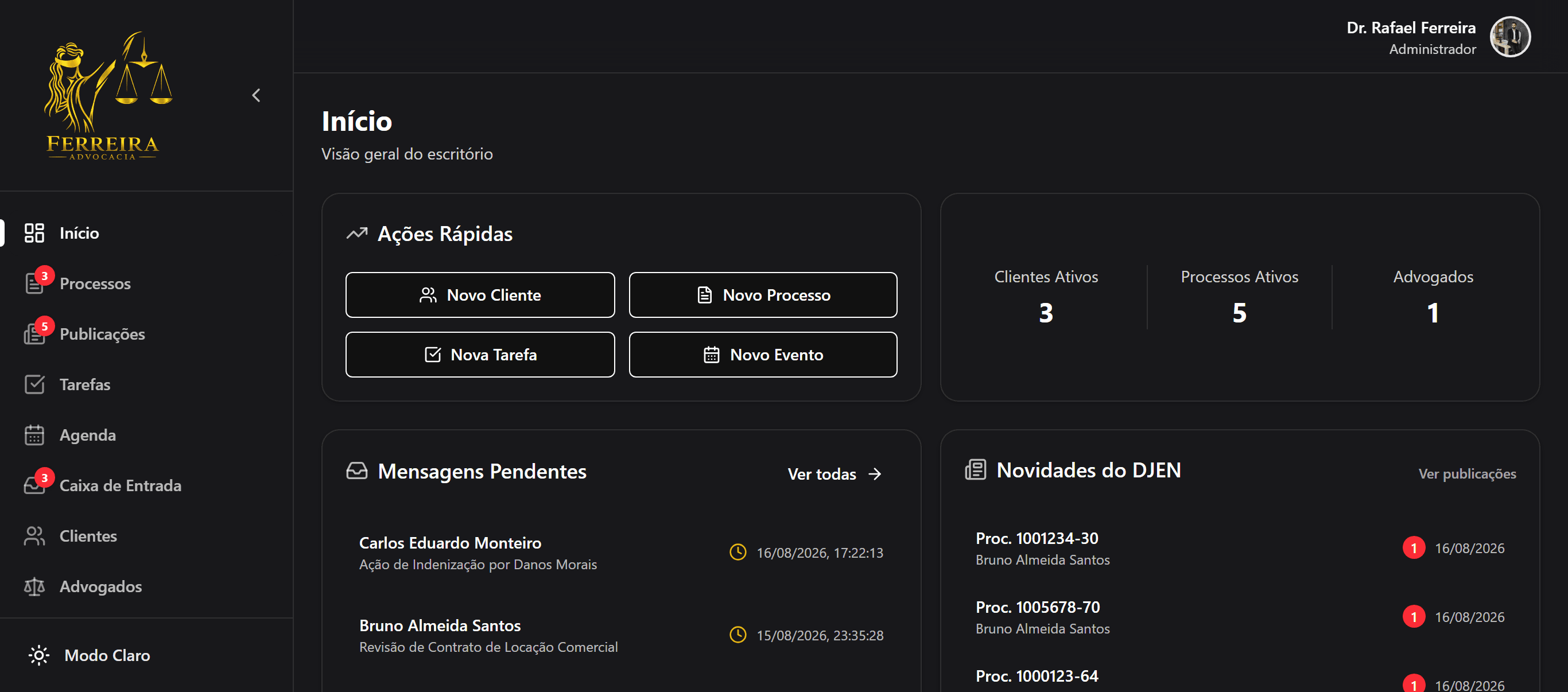Open Proc. 1001234-30 publication

tap(1239, 549)
